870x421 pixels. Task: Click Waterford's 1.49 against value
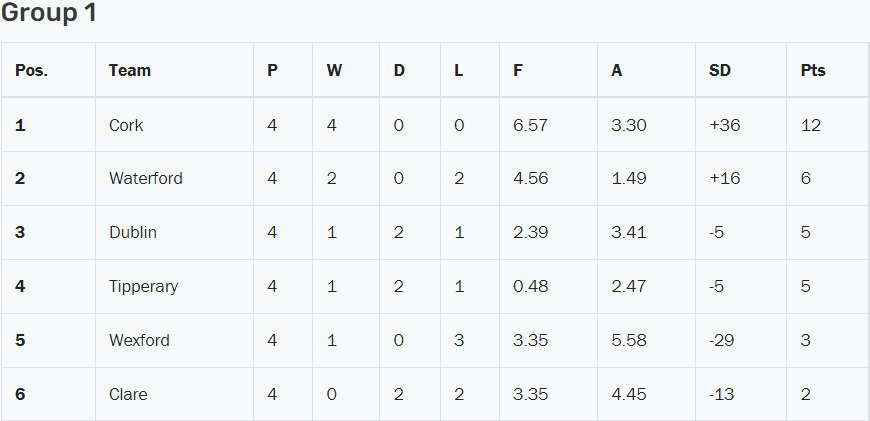click(629, 178)
